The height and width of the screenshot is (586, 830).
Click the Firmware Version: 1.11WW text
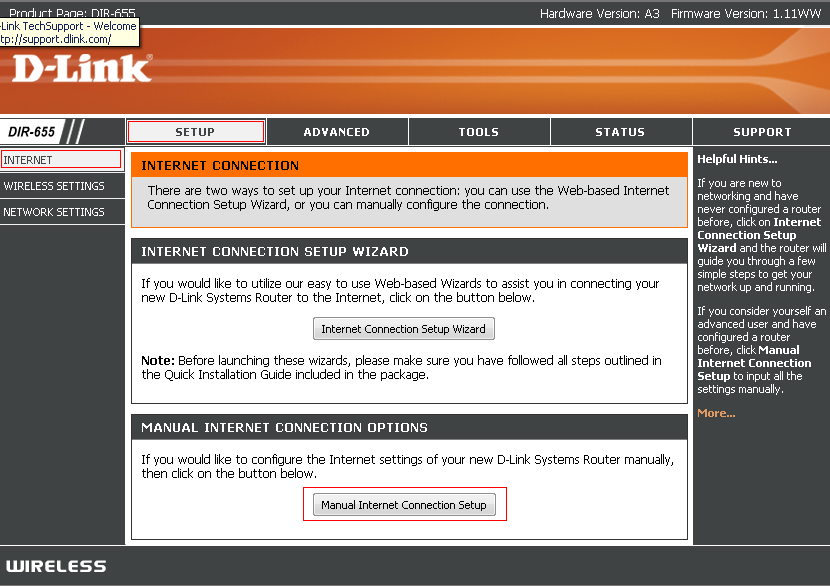746,14
